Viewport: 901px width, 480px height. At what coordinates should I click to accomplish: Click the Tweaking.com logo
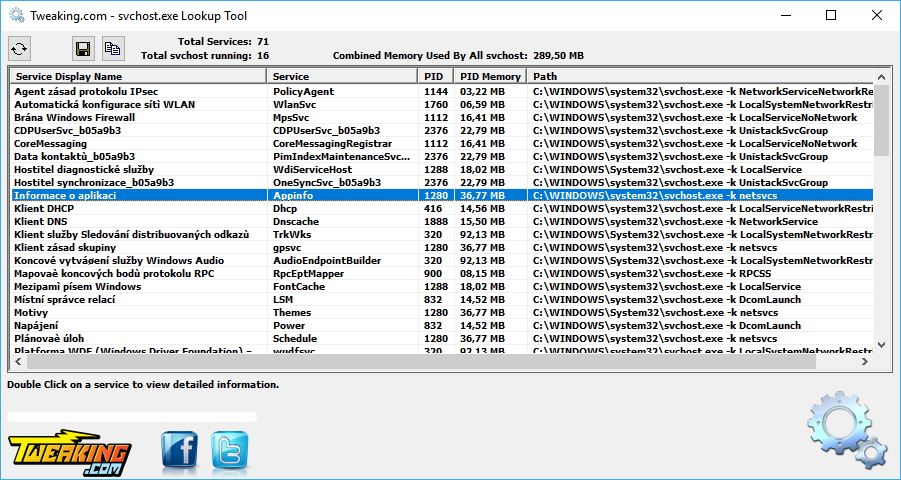point(70,452)
